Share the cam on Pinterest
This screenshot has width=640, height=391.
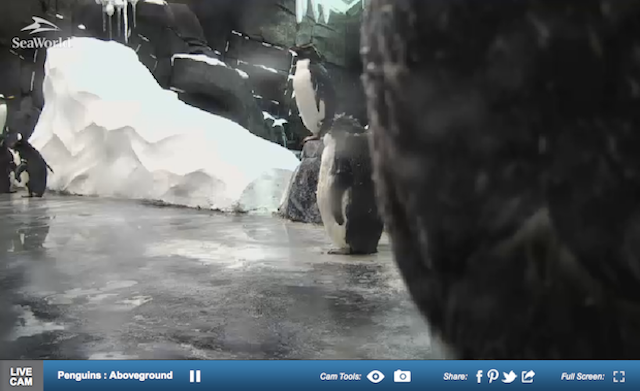tap(493, 376)
